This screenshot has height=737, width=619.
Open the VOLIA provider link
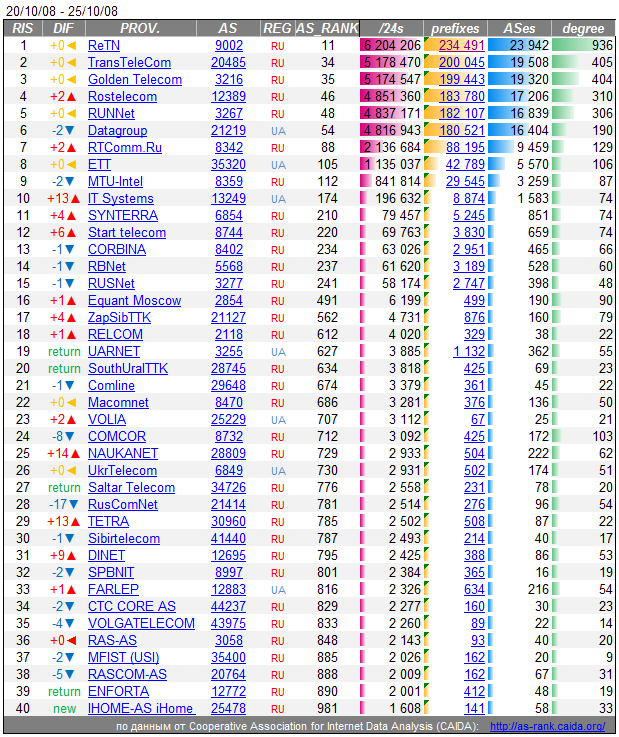point(107,419)
